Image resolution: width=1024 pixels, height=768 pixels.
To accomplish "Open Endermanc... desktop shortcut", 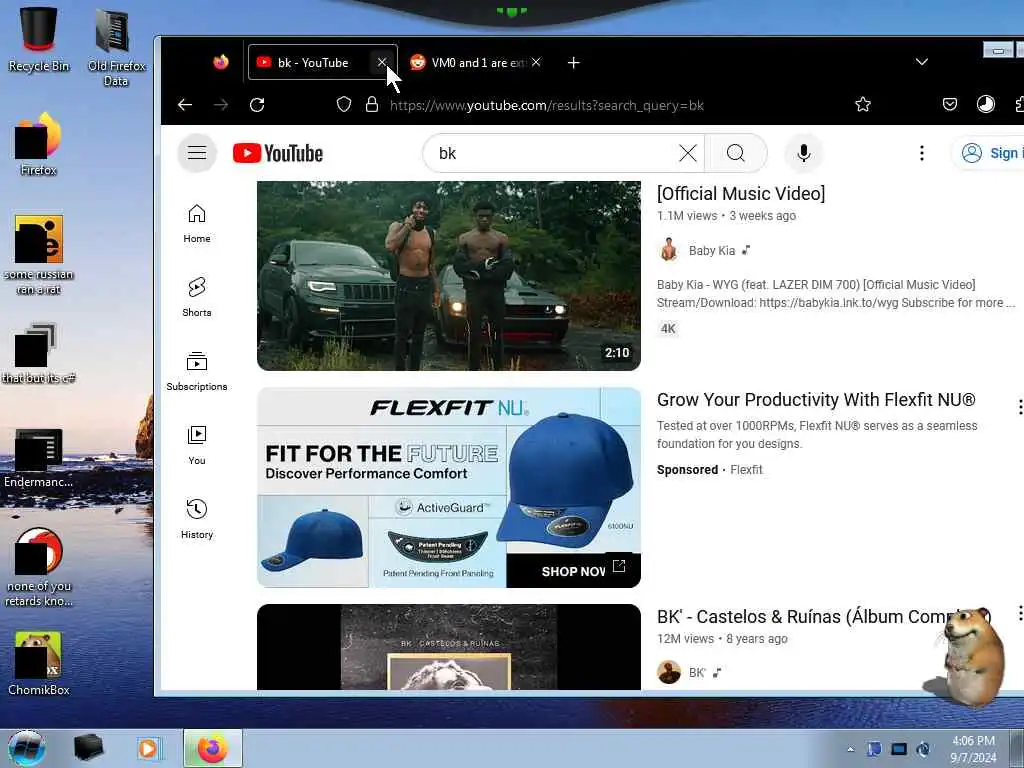I will coord(39,458).
